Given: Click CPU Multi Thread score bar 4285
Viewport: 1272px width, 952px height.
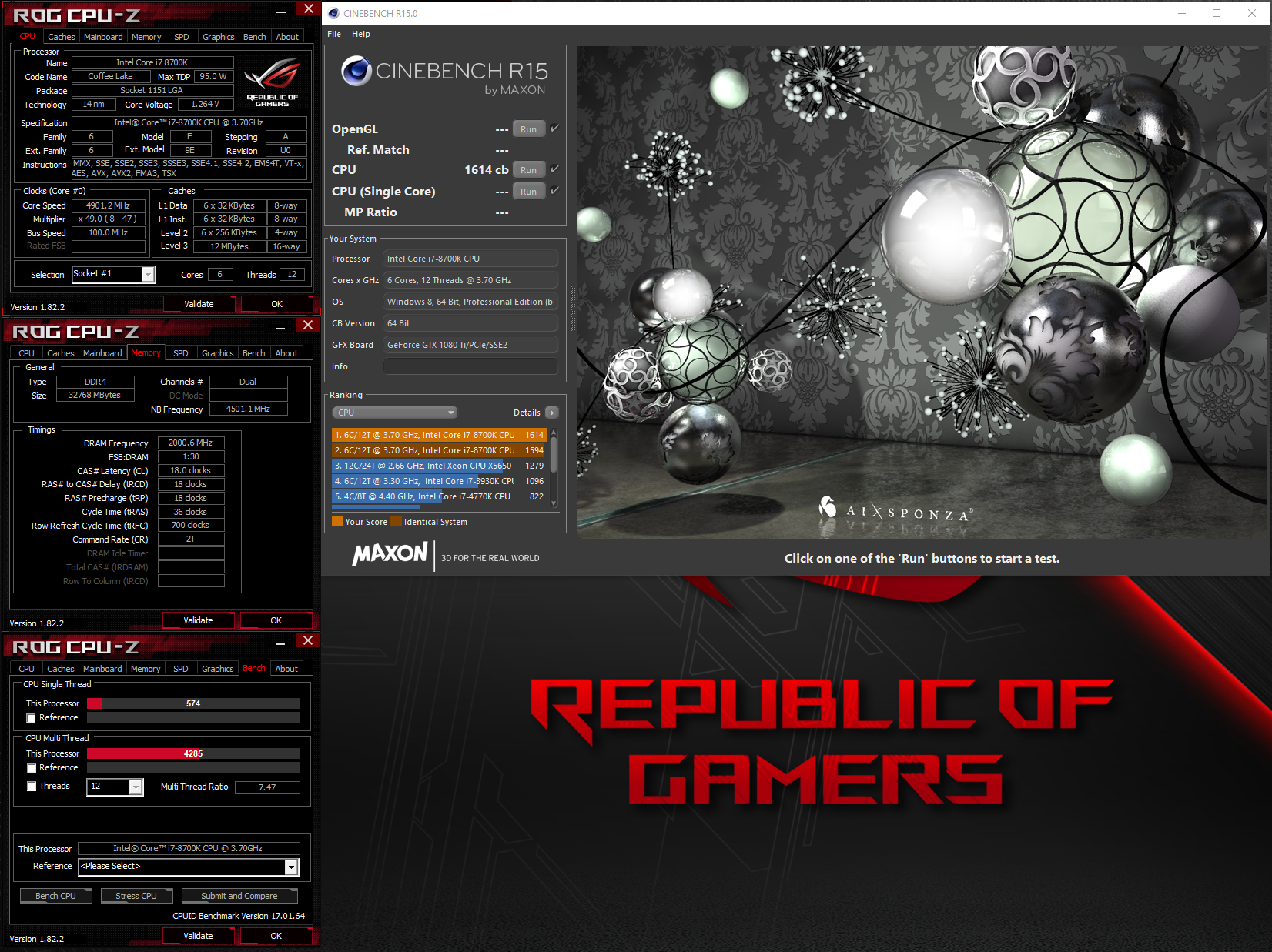Looking at the screenshot, I should pos(193,753).
